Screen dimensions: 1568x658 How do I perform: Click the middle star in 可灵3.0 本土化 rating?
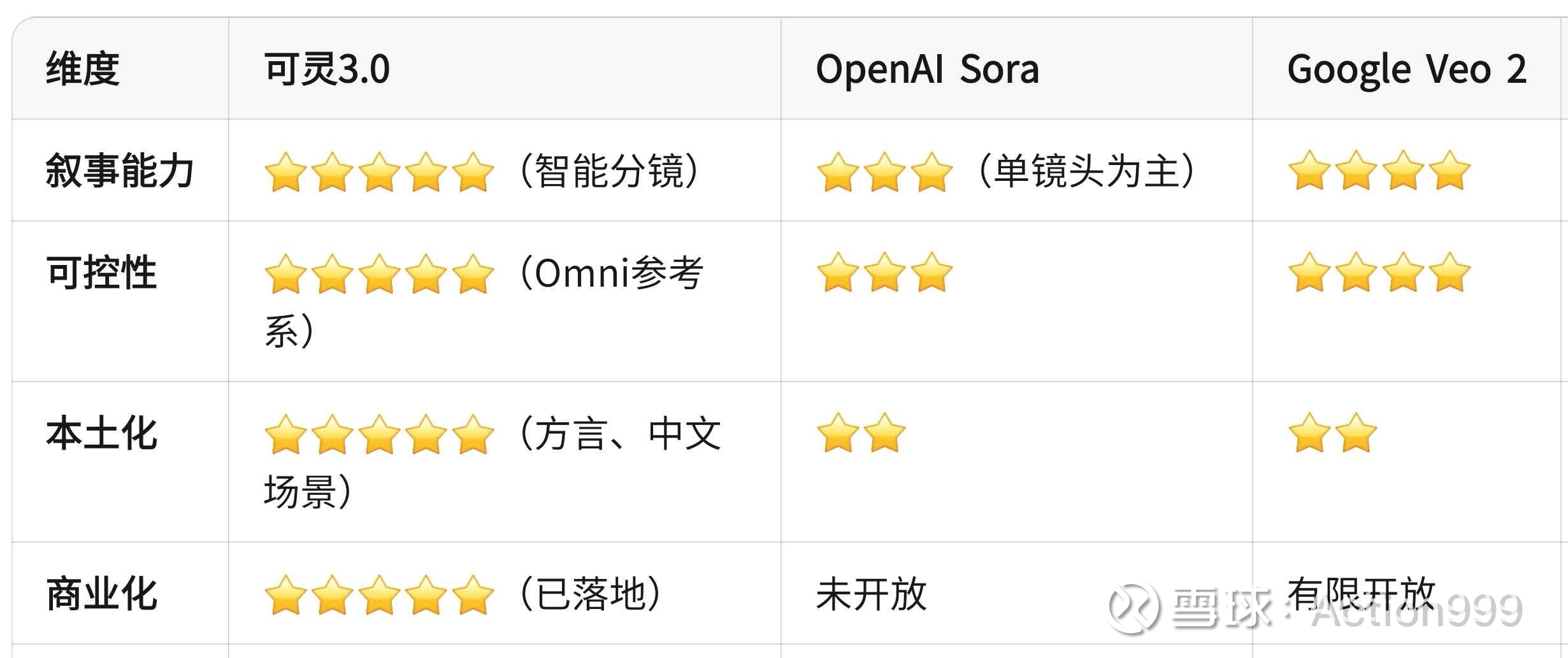379,434
